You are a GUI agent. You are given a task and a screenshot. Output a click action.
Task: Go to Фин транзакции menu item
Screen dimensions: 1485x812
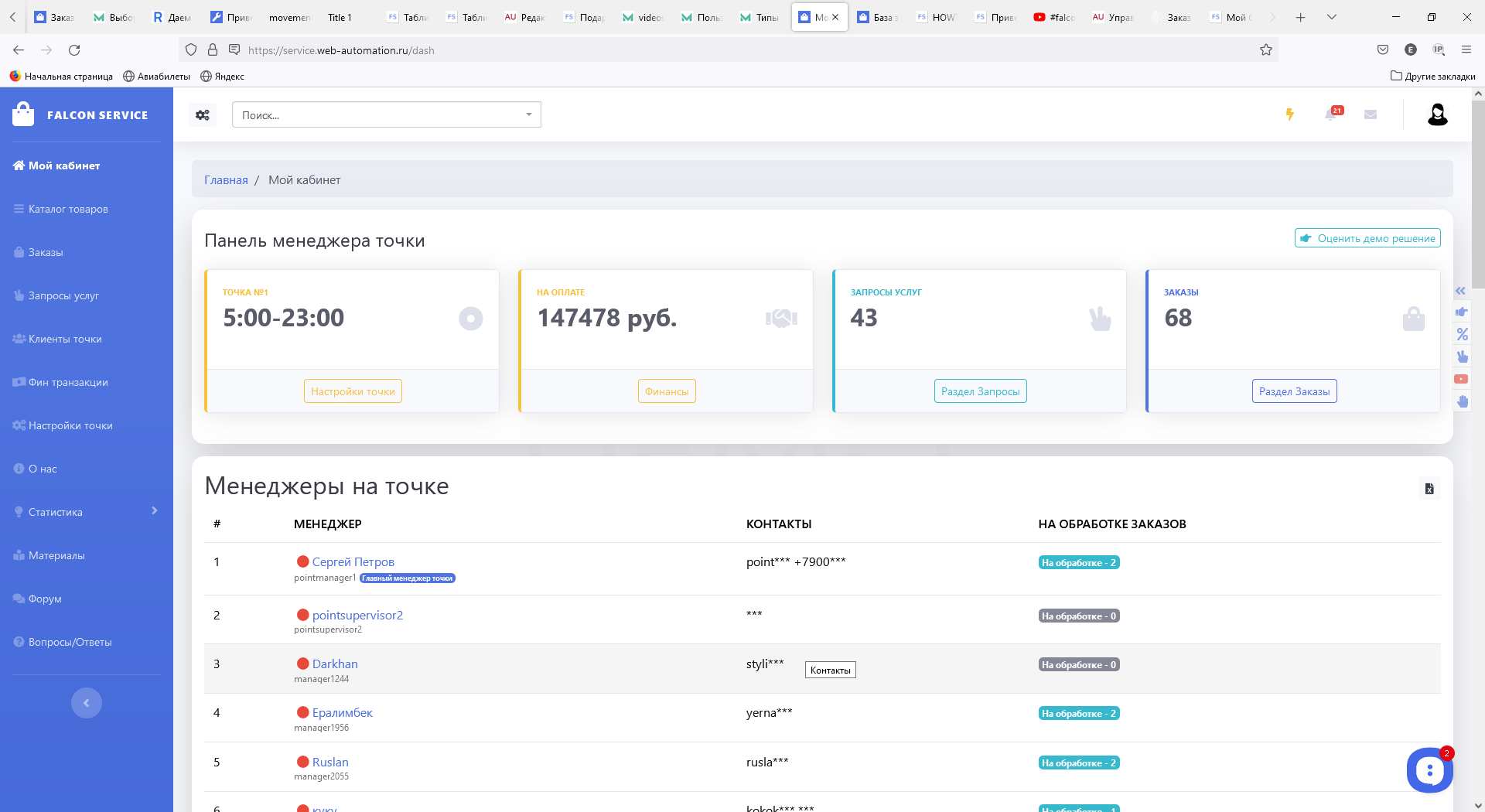point(68,382)
